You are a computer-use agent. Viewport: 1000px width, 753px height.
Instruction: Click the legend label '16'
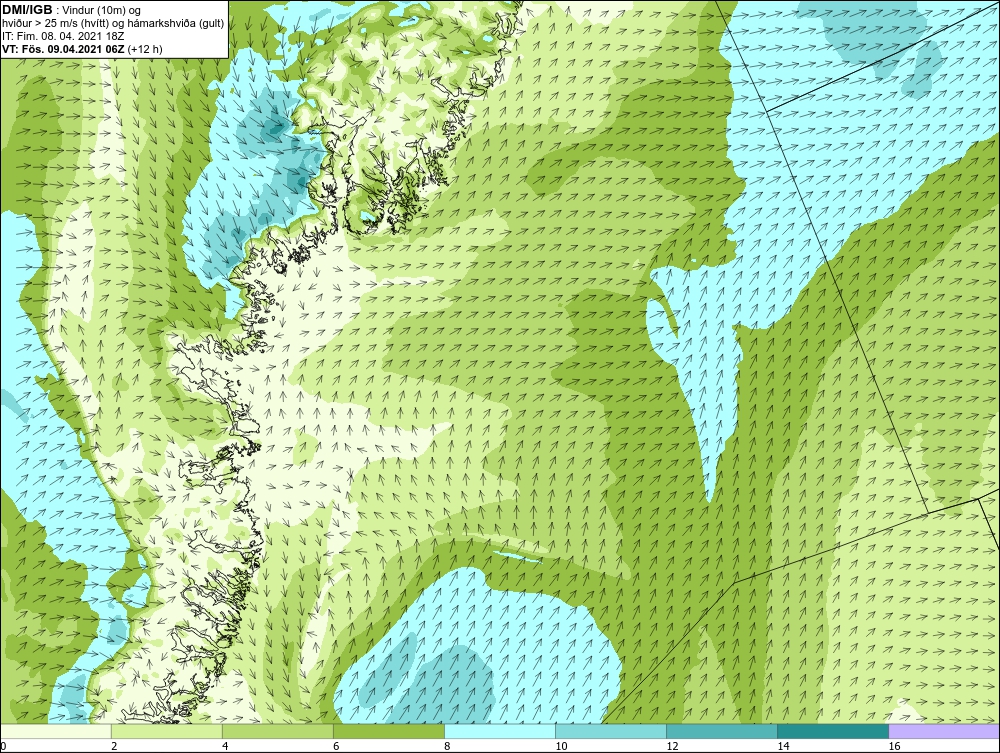coord(894,746)
